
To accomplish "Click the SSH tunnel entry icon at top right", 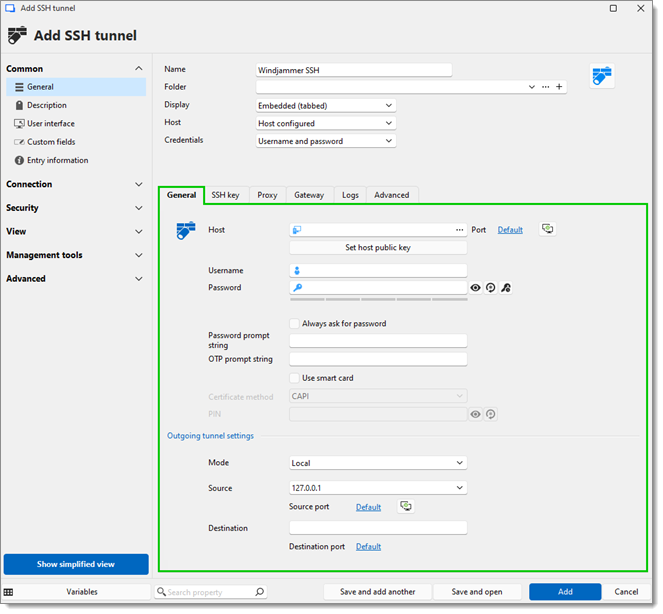I will click(x=602, y=76).
